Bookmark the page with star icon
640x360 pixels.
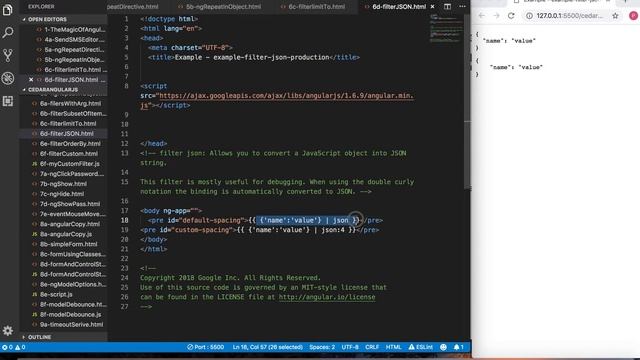pos(615,16)
